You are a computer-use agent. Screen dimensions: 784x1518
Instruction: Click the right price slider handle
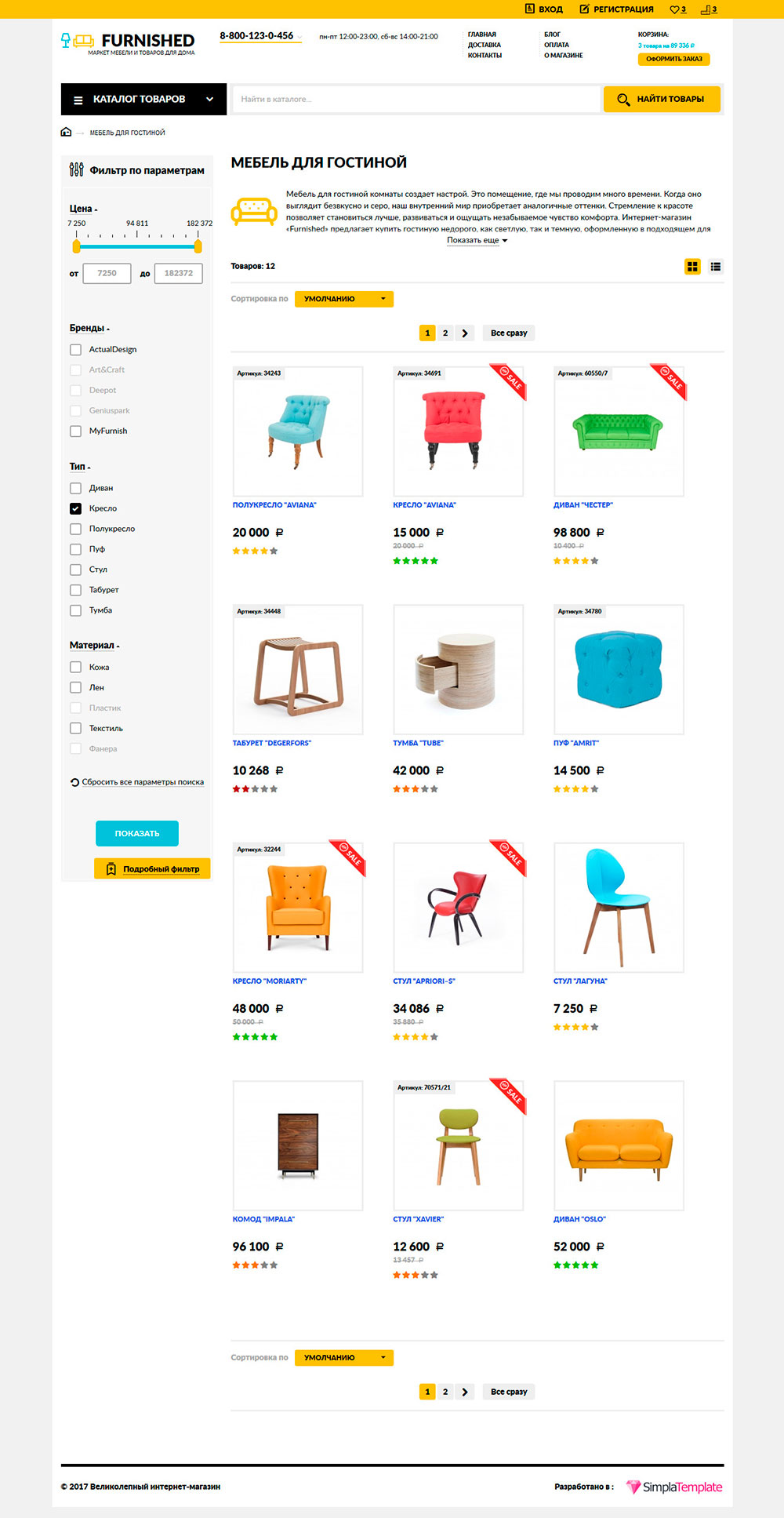click(198, 246)
